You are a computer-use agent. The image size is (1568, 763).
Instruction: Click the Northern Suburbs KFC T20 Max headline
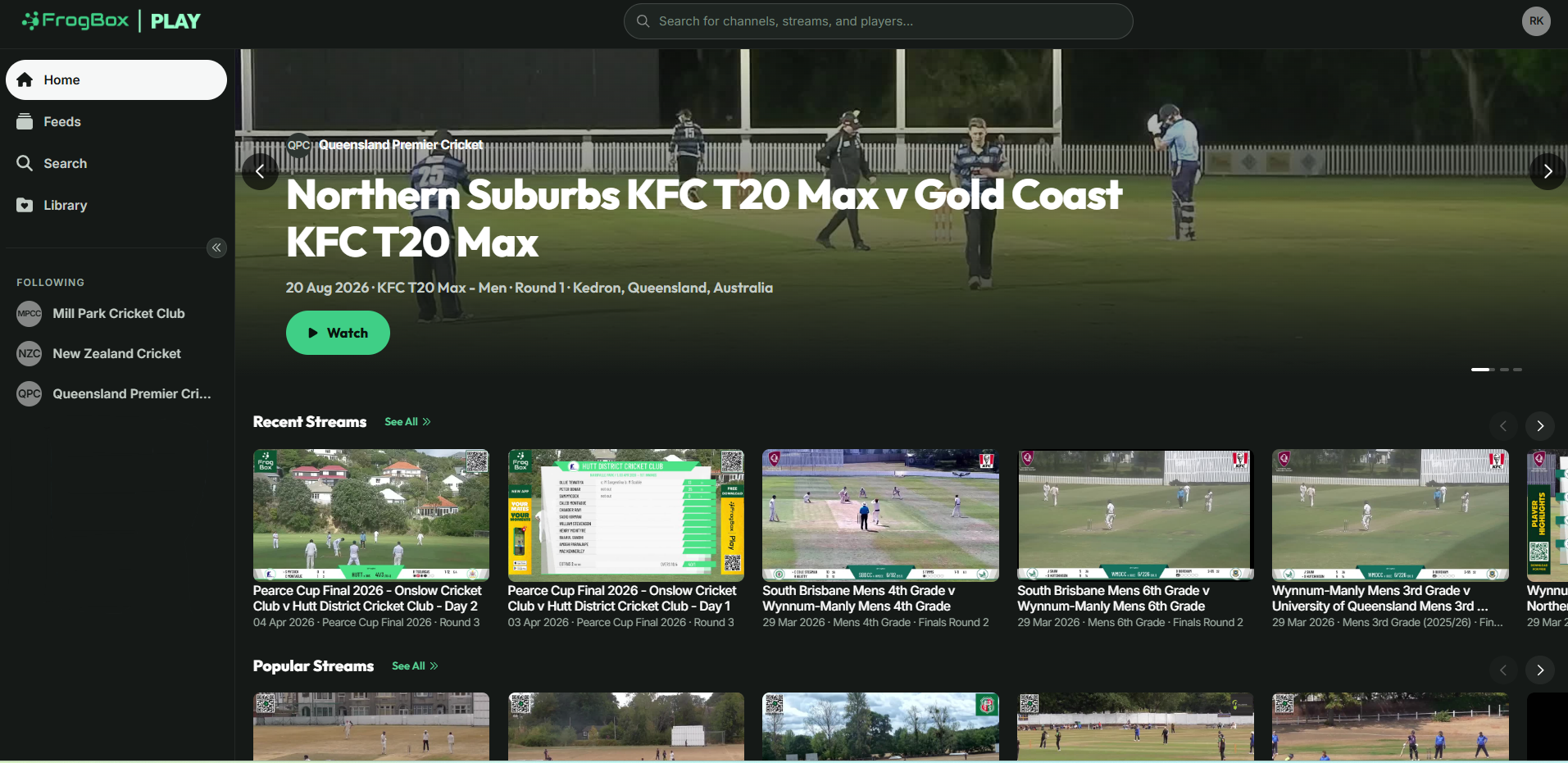[704, 218]
